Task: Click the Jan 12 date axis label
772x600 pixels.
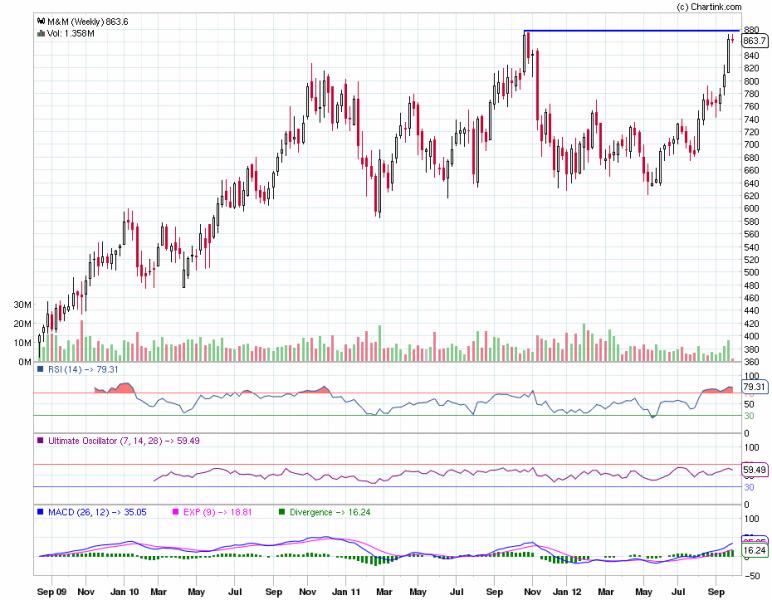Action: tap(567, 591)
